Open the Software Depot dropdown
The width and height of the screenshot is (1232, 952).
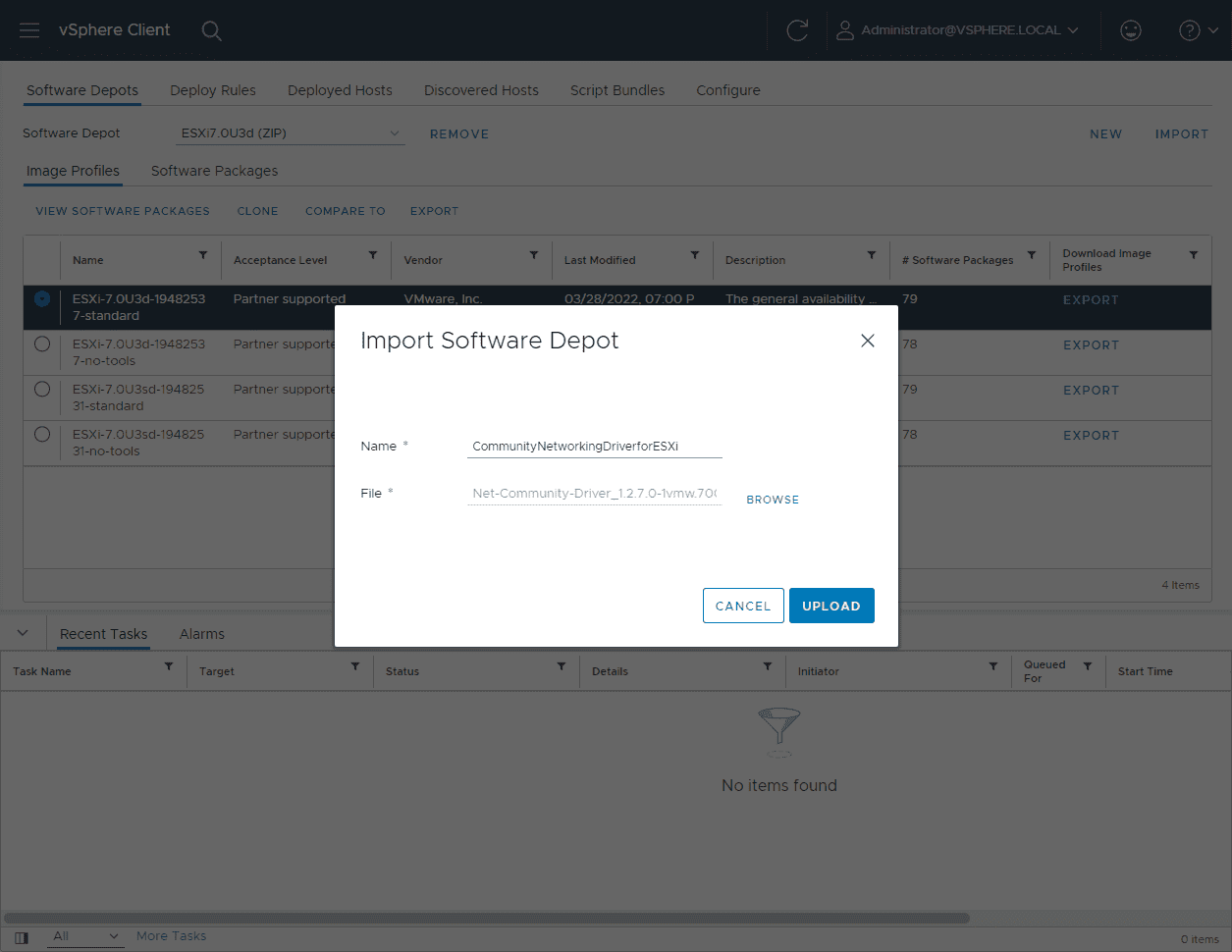tap(291, 133)
